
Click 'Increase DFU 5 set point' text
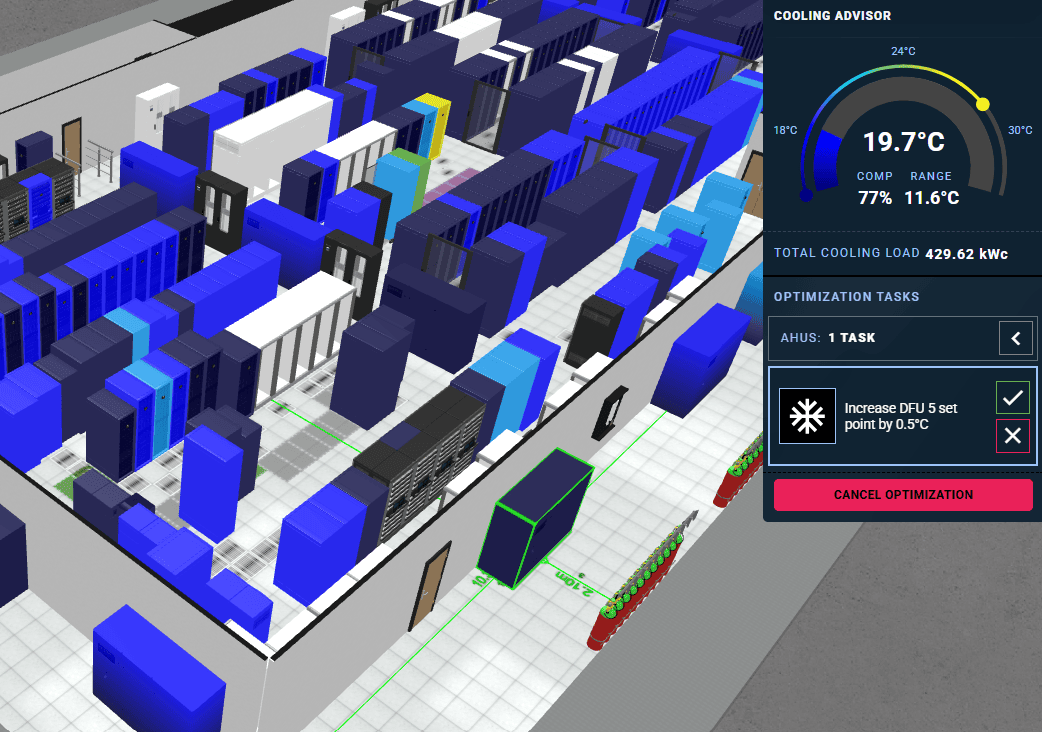coord(900,416)
